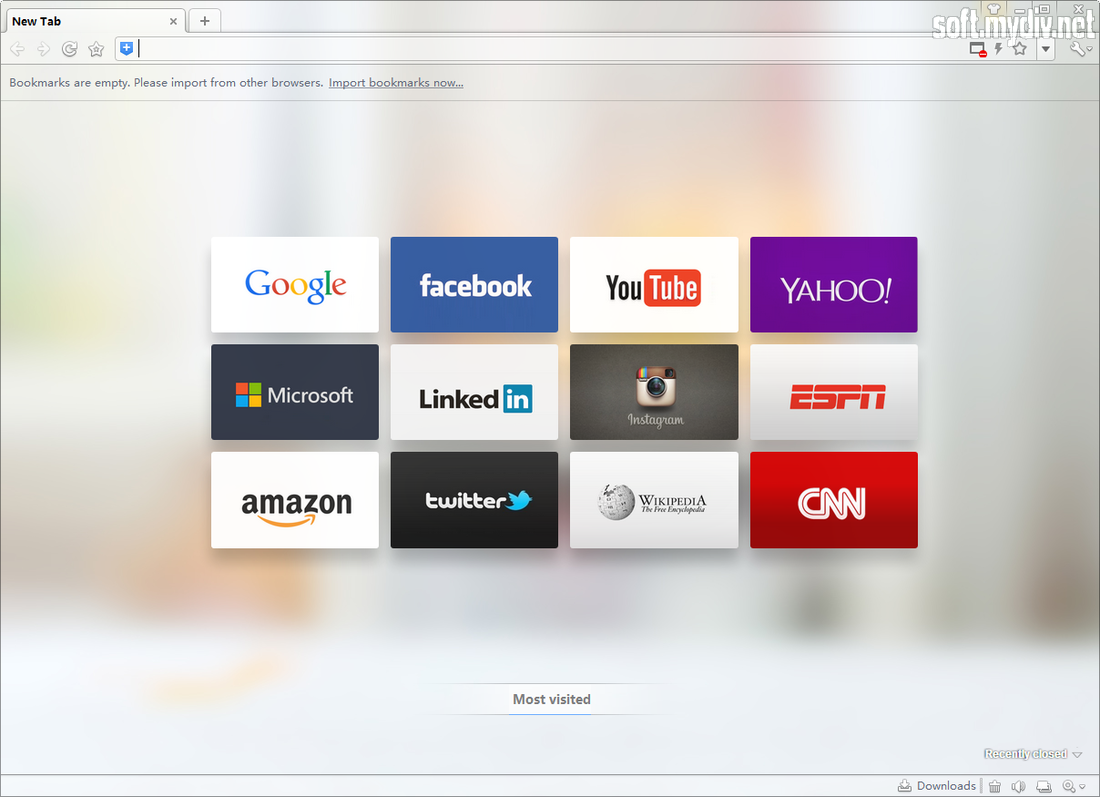Reload the page with the refresh icon
Viewport: 1100px width, 797px height.
coord(69,49)
